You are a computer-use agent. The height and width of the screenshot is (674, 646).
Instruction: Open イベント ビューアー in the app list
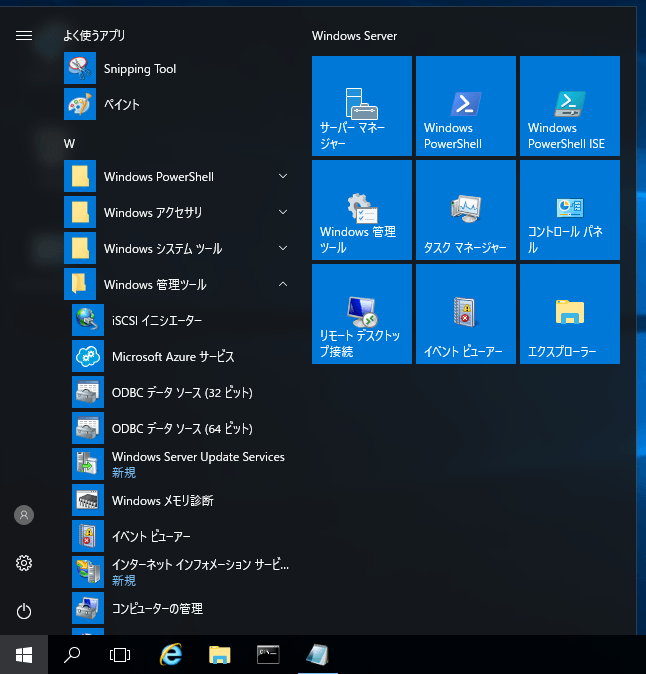click(x=181, y=536)
